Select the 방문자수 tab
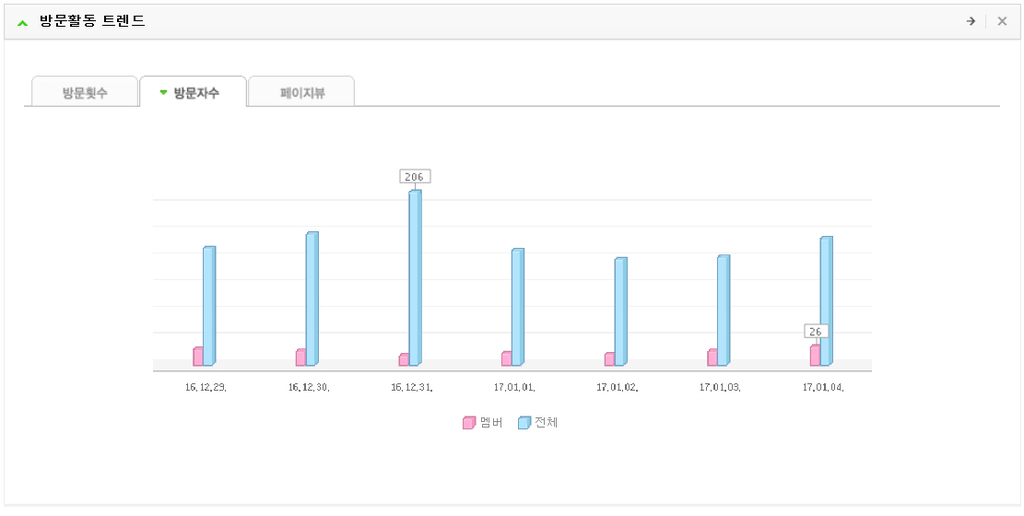Image resolution: width=1024 pixels, height=516 pixels. point(193,92)
